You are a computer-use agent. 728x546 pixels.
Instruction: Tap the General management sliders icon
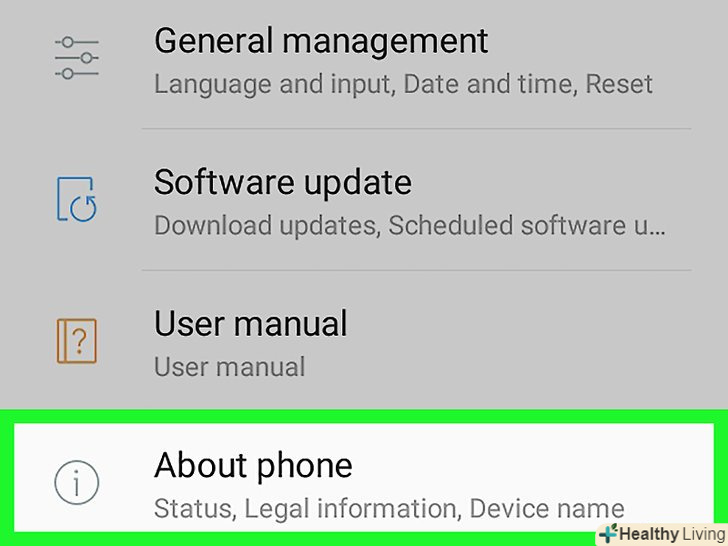pyautogui.click(x=77, y=58)
